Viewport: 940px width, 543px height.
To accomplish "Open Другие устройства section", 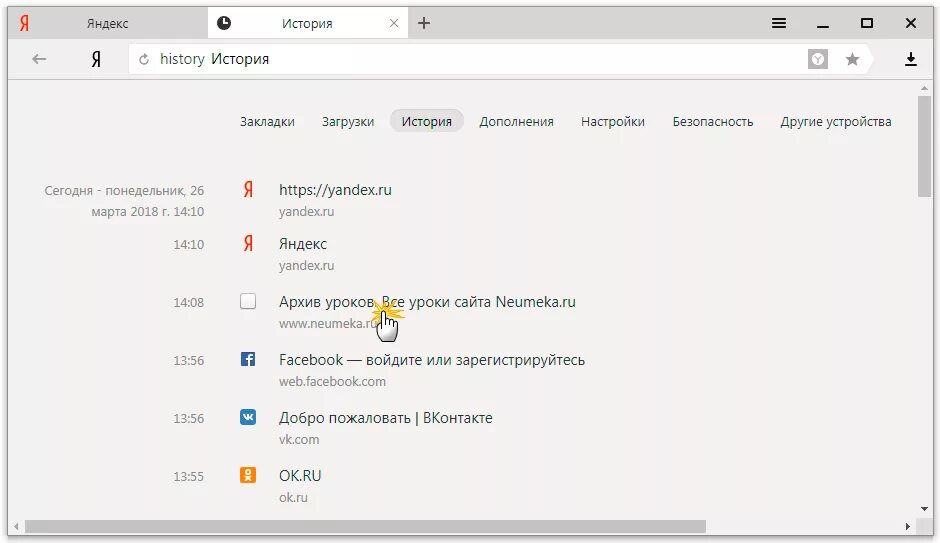I will tap(836, 122).
